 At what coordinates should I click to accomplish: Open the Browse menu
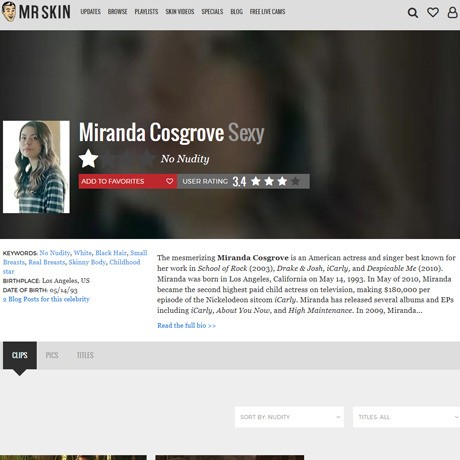(x=117, y=12)
